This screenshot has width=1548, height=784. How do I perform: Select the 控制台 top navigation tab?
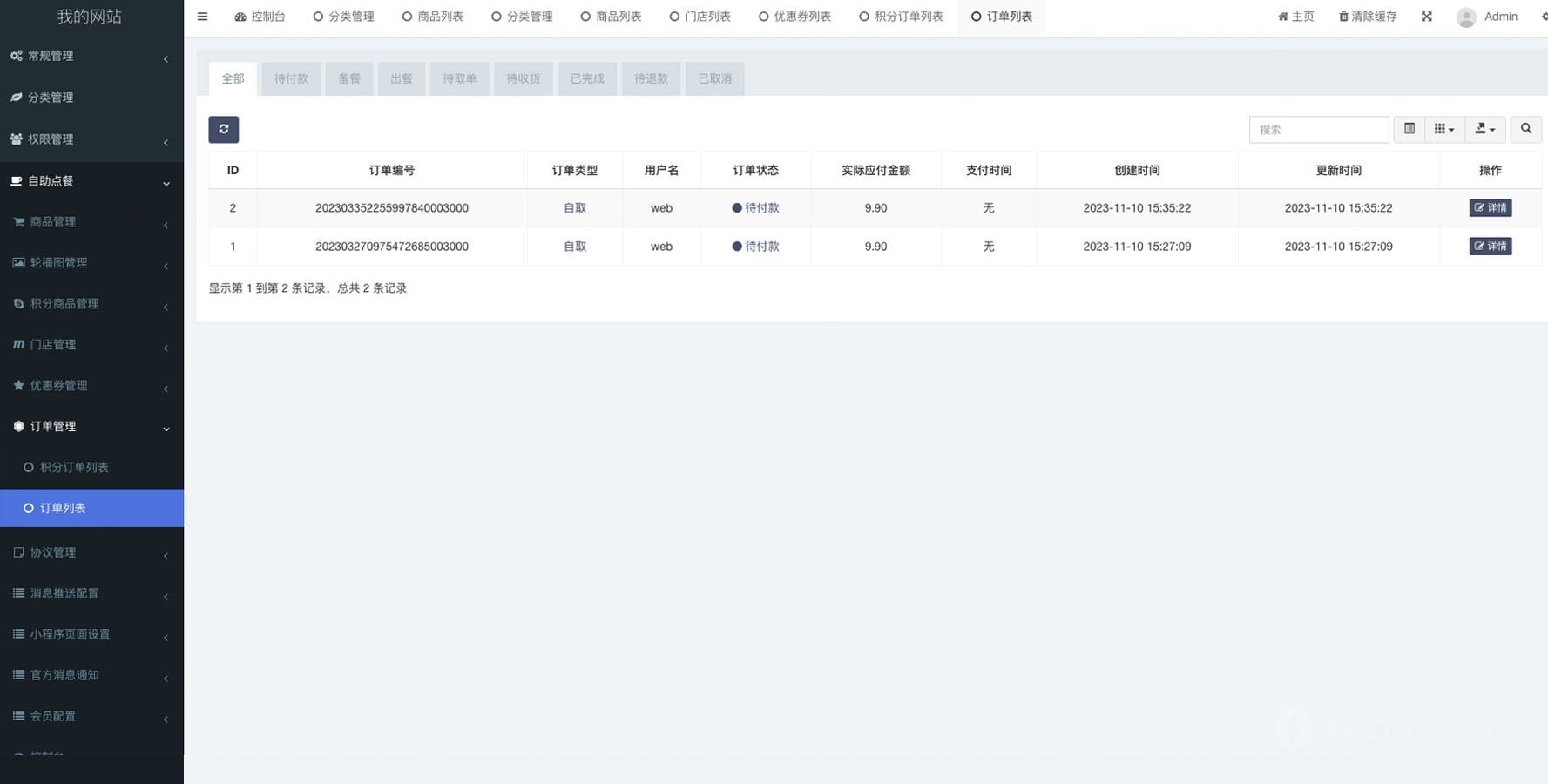(260, 17)
